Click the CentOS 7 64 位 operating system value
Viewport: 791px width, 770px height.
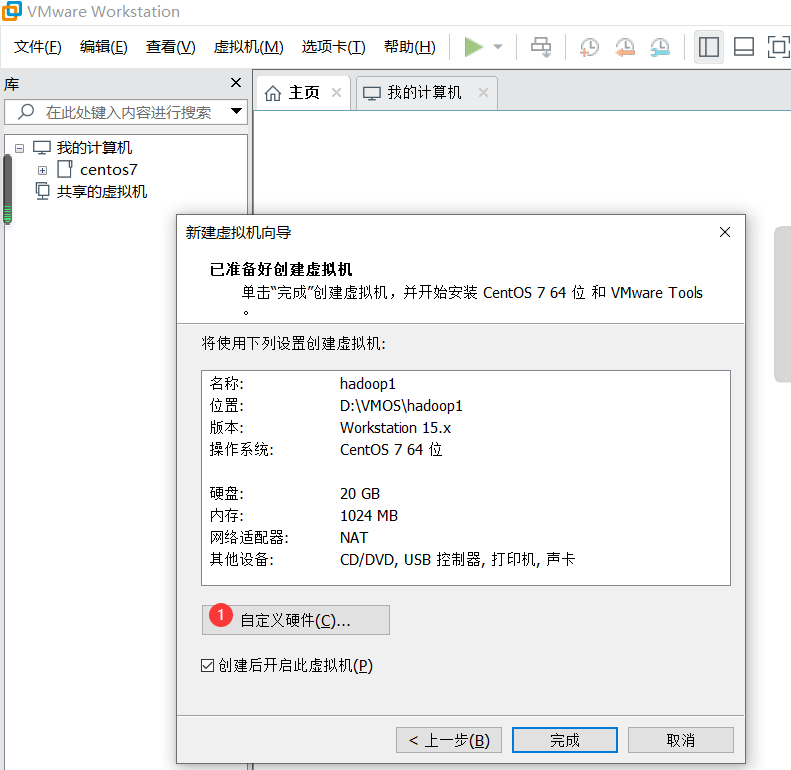[x=391, y=450]
